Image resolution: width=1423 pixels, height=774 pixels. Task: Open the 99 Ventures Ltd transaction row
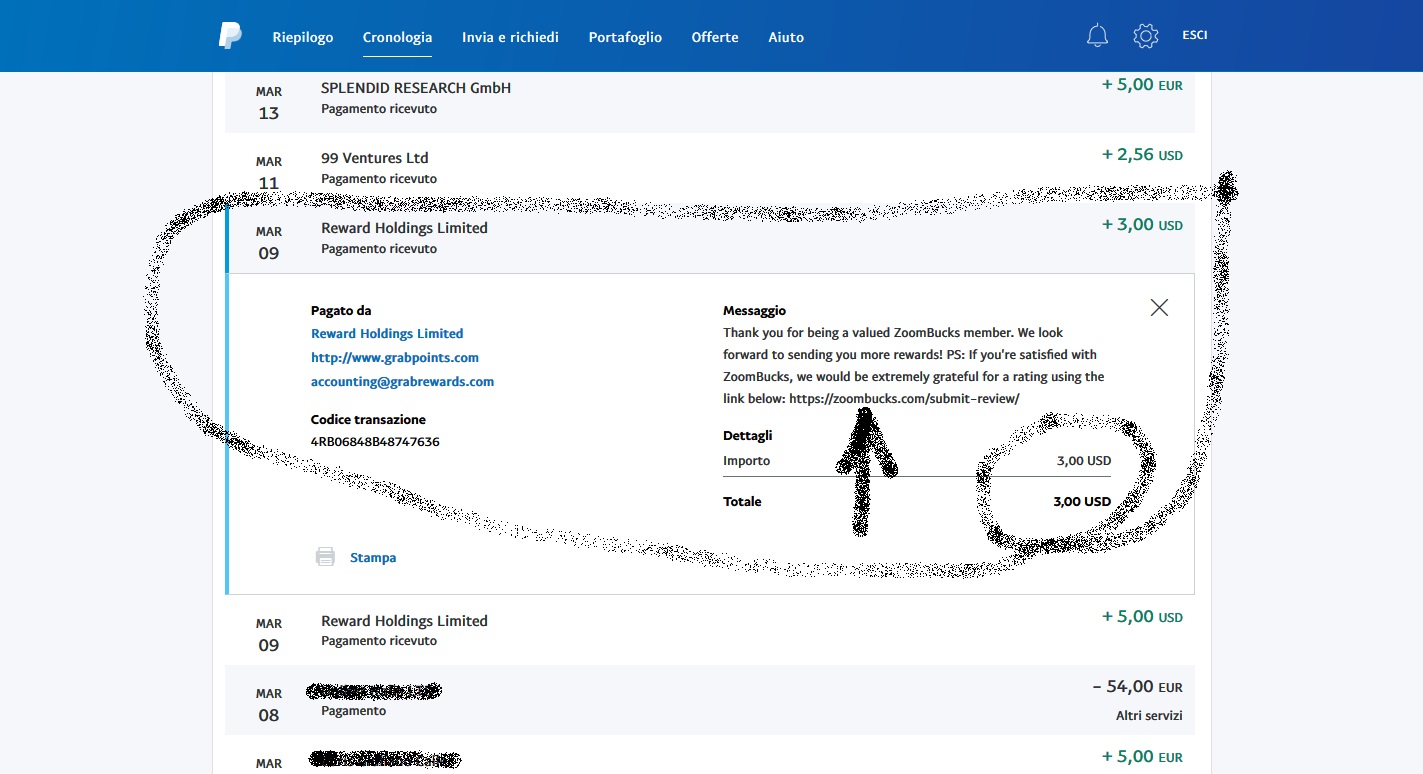coord(710,168)
